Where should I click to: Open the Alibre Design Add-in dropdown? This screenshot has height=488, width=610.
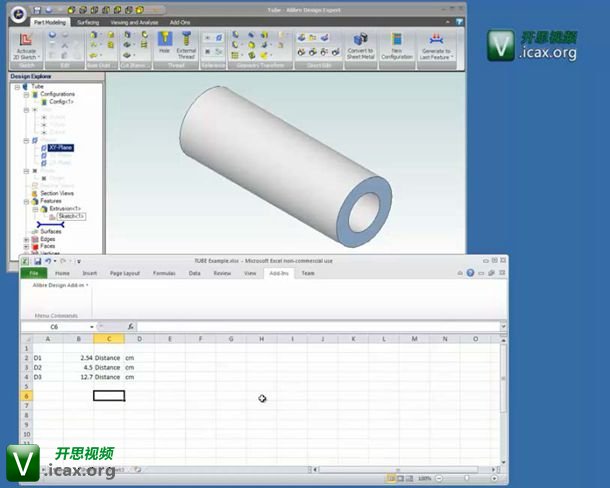pos(61,285)
